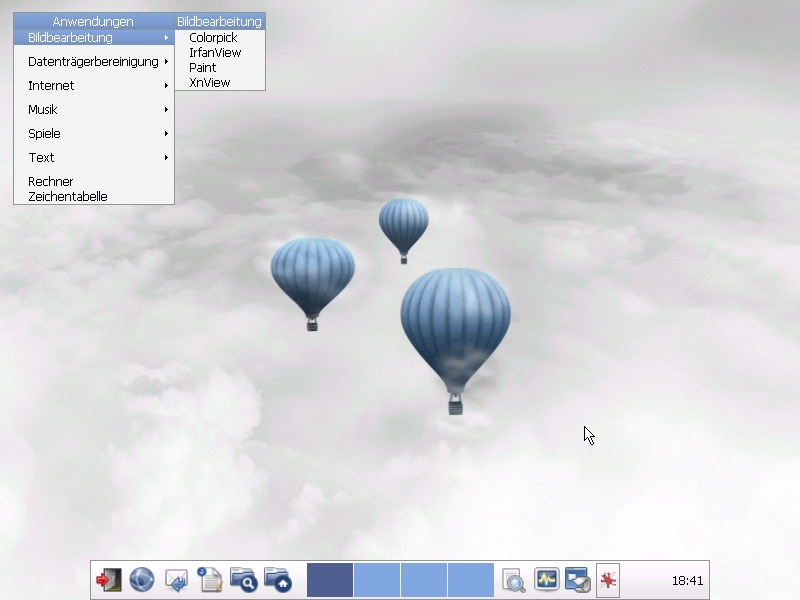
Task: Click the arrow next to Text
Action: (166, 158)
